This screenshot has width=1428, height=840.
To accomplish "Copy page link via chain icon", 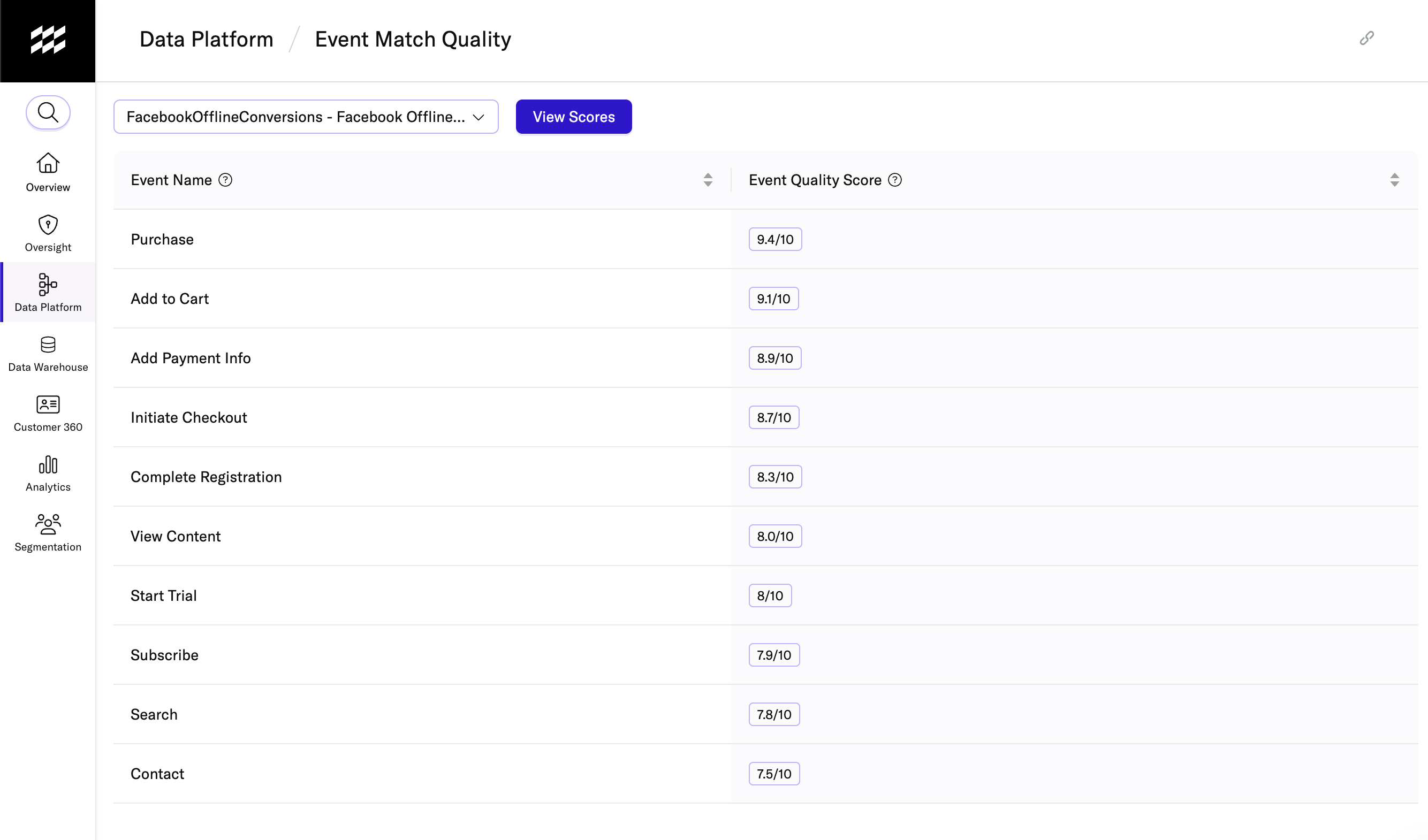I will (1366, 39).
